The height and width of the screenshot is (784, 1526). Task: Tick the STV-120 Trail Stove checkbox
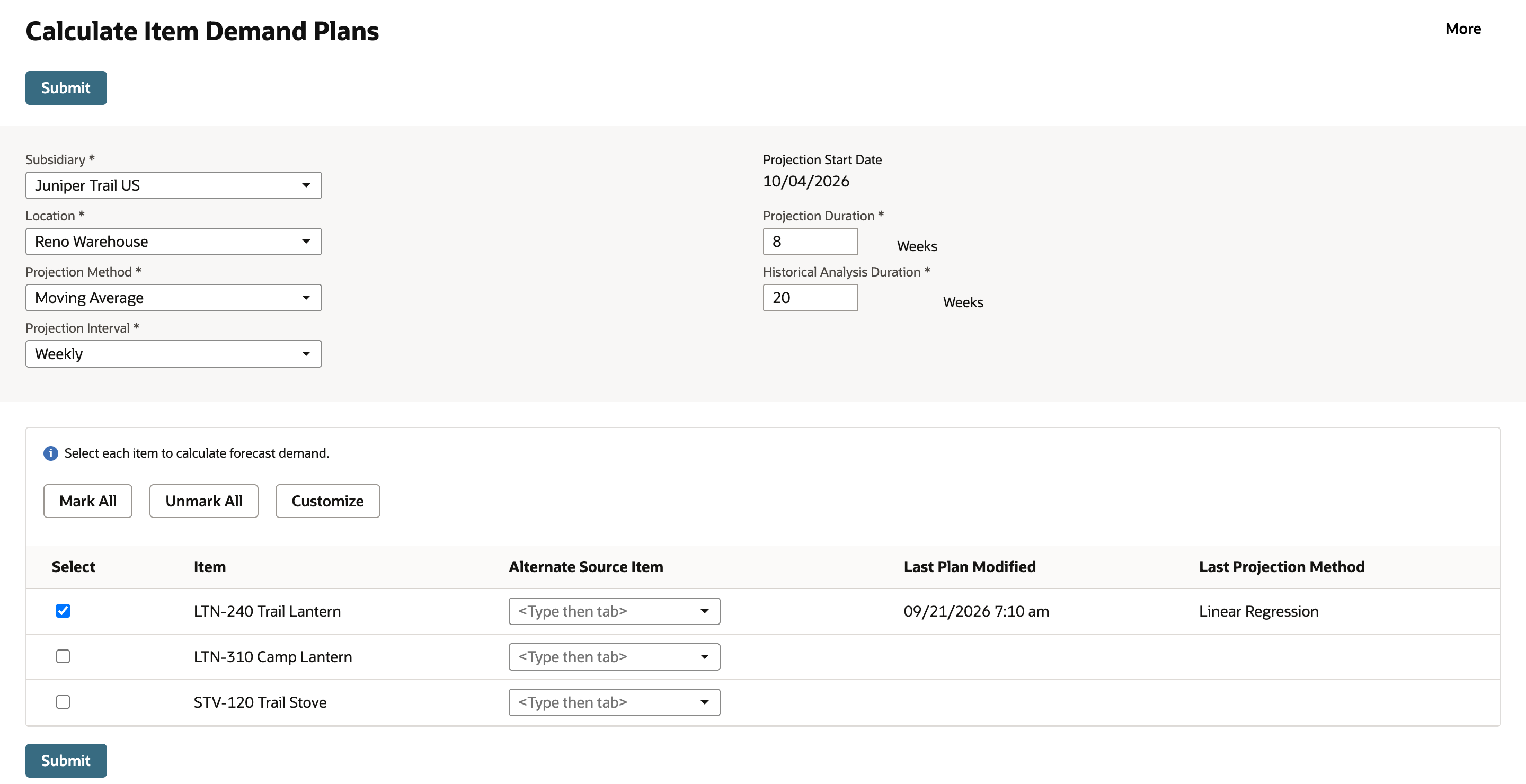click(63, 702)
